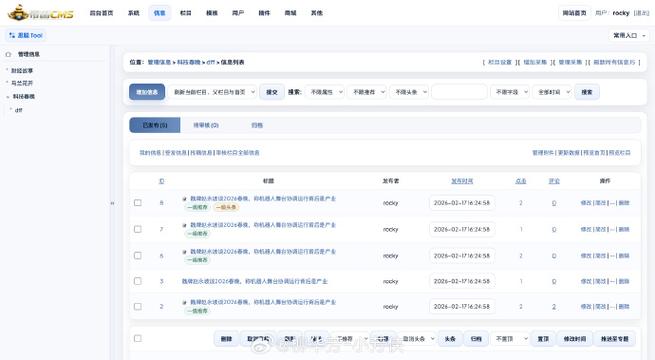Open the 刷新当前栏目 refresh-scope dropdown
Viewport: 655px width, 360px height.
(213, 92)
